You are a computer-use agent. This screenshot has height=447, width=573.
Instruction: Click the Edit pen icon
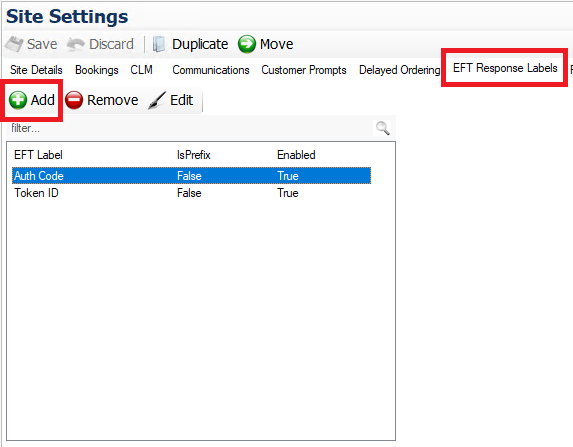pyautogui.click(x=157, y=100)
